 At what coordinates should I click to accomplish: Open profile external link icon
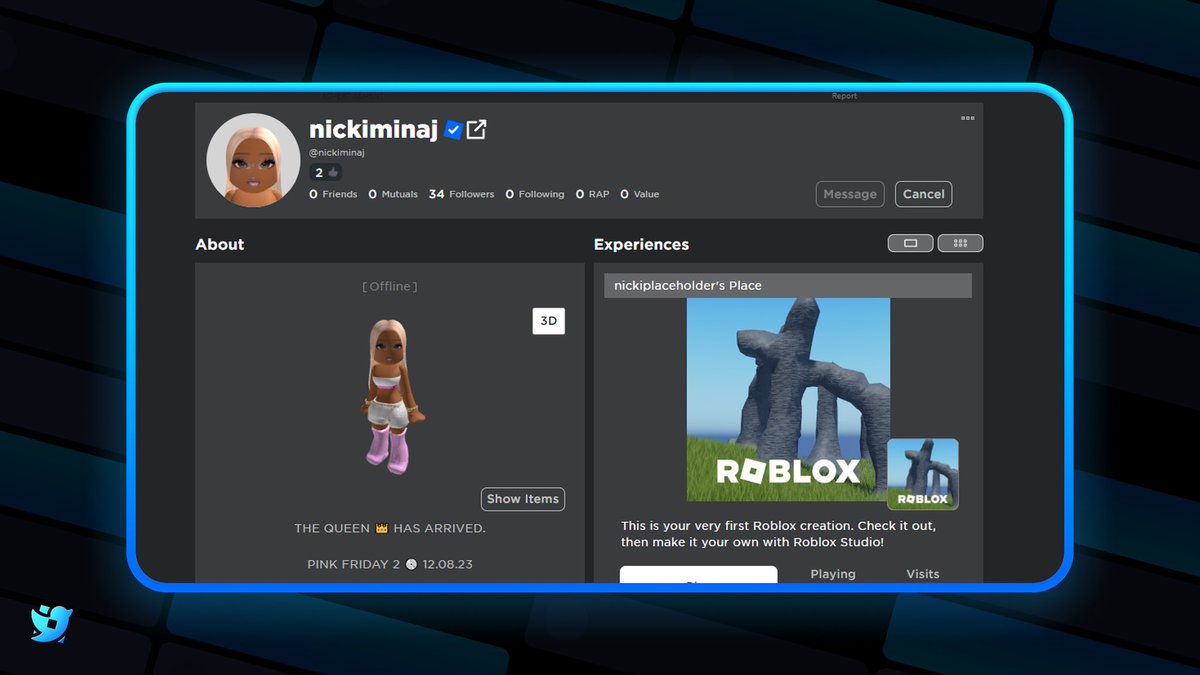[476, 130]
